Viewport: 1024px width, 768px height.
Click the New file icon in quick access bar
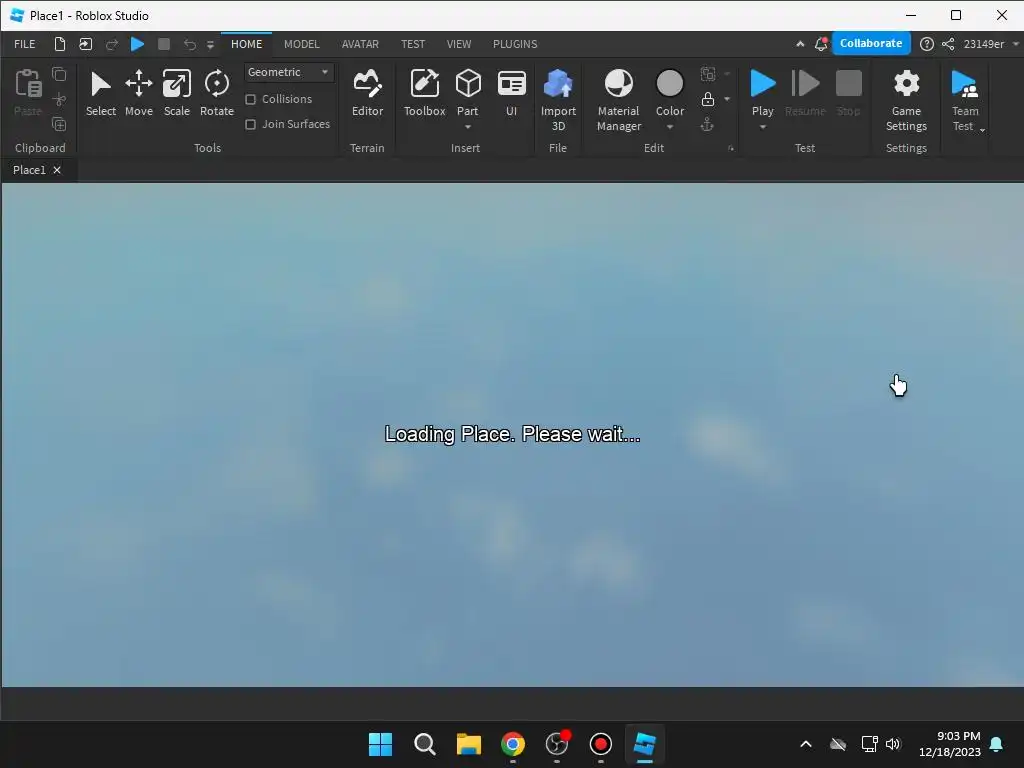59,44
